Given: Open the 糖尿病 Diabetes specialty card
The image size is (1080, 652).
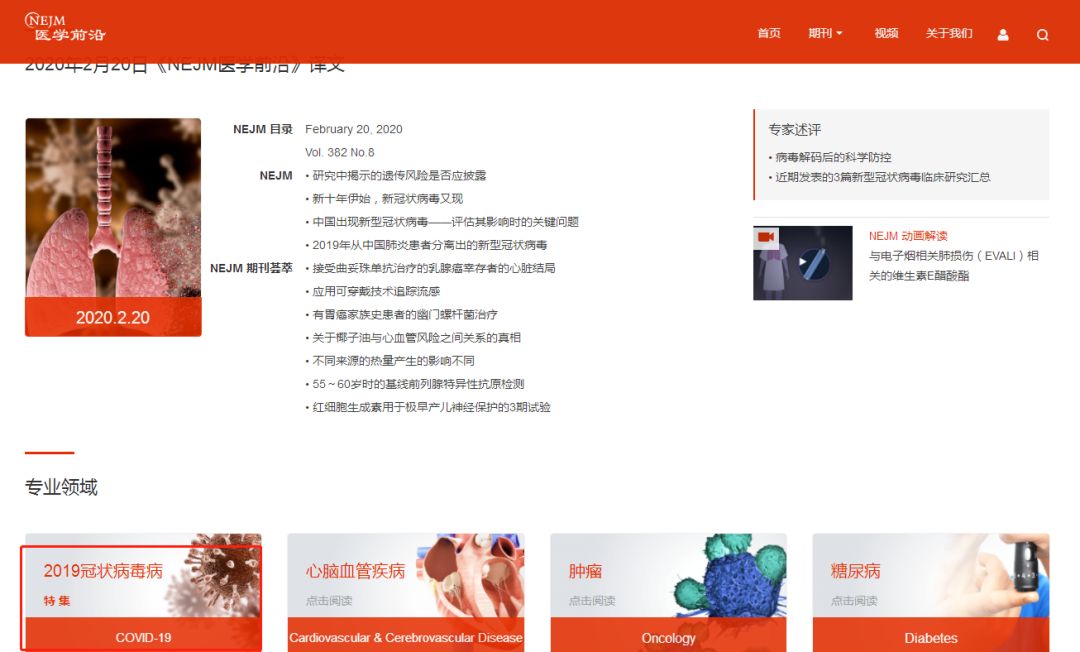Looking at the screenshot, I should point(931,593).
